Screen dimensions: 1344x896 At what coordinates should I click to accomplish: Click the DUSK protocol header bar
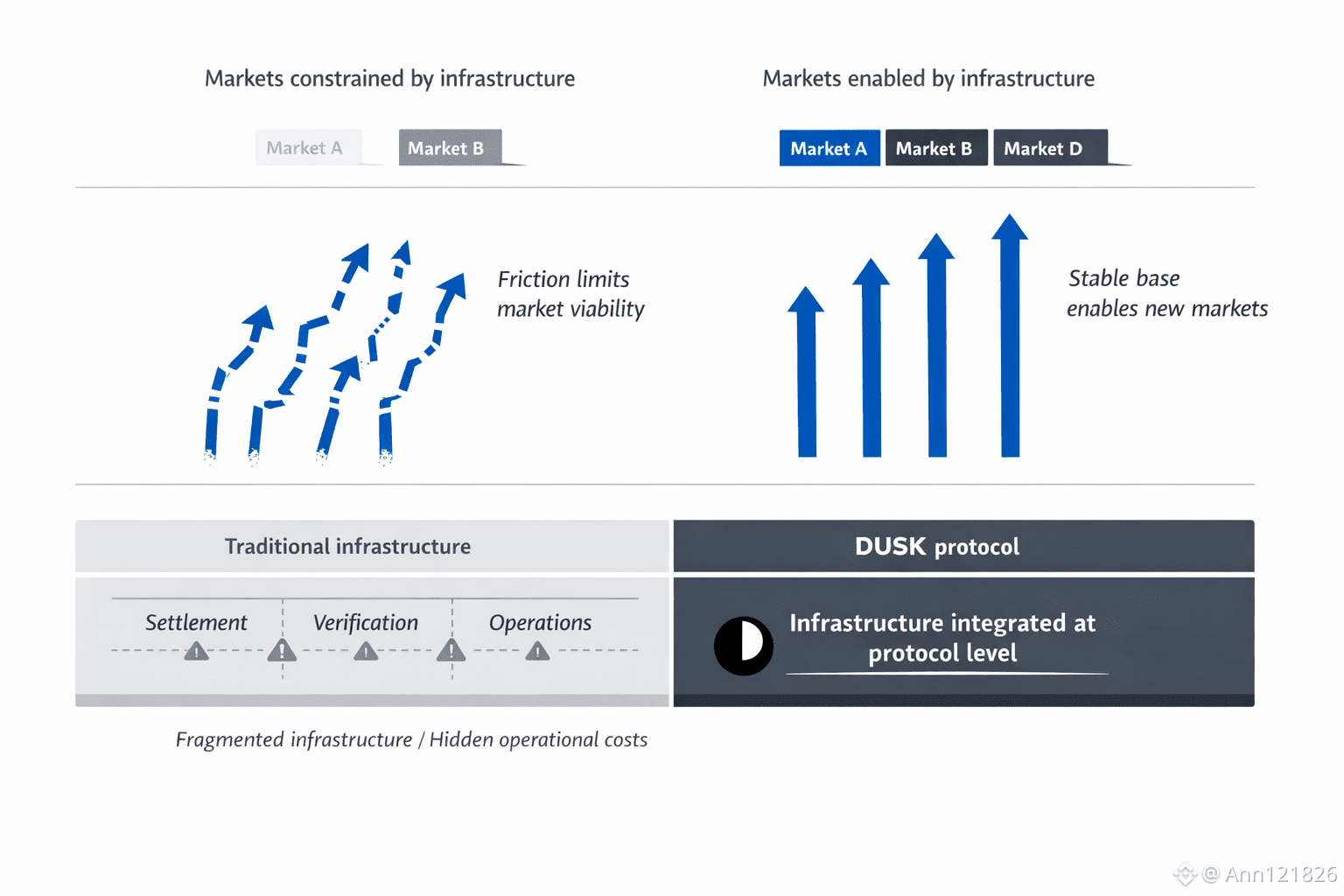(x=962, y=546)
